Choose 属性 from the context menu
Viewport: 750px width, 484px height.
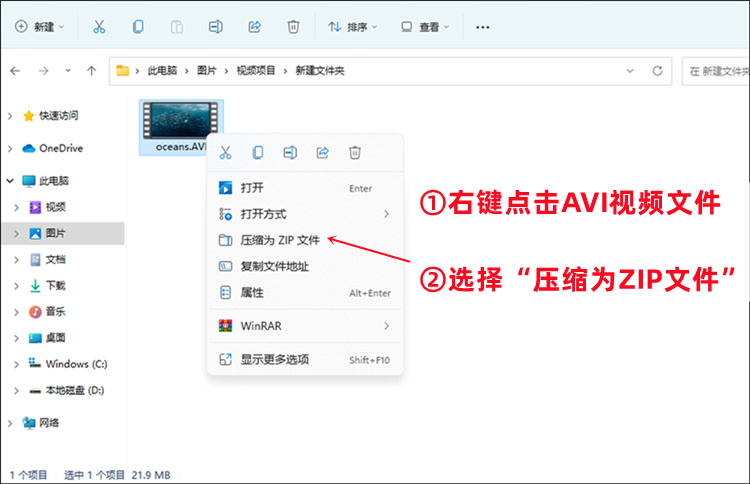click(252, 293)
